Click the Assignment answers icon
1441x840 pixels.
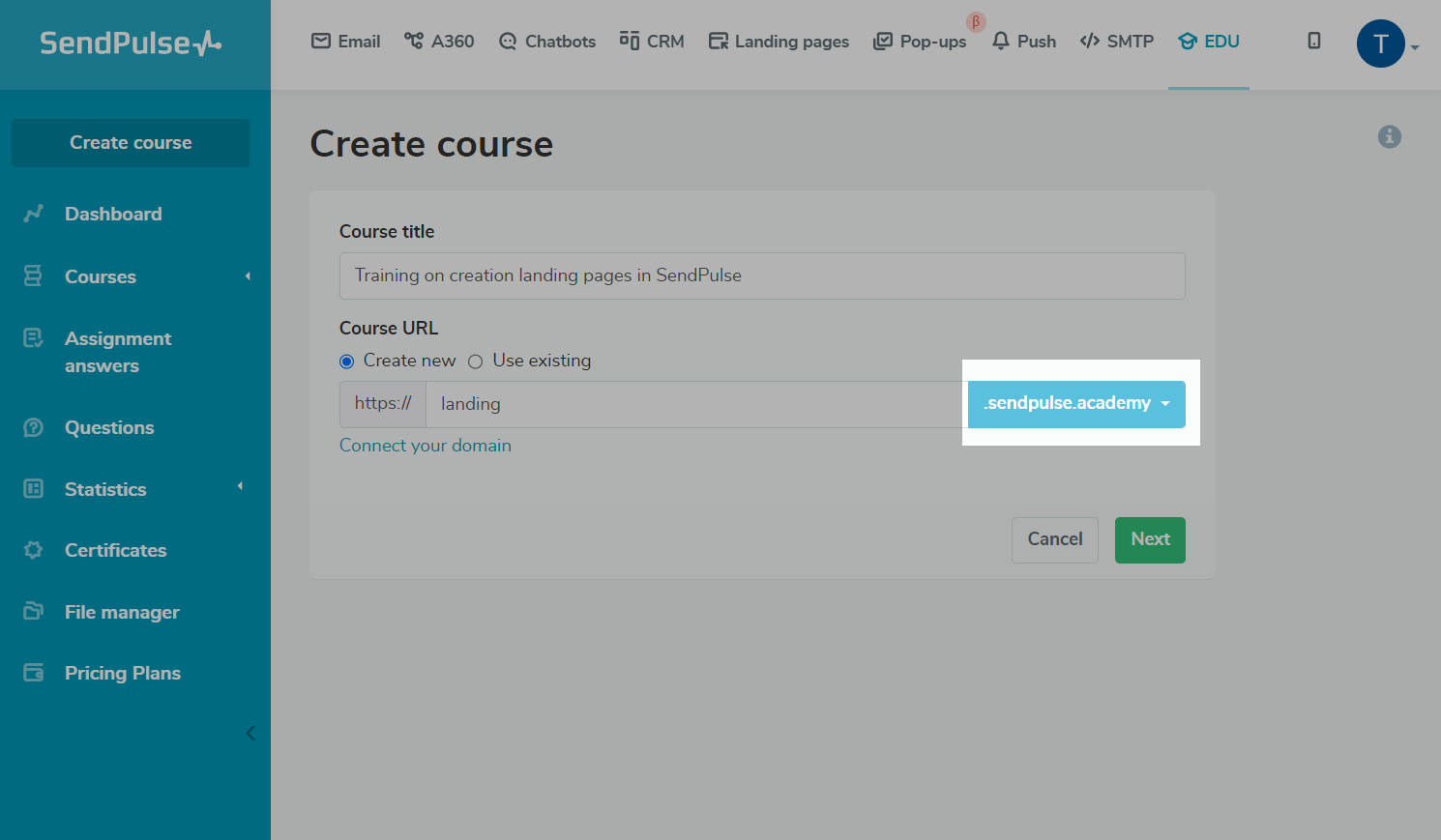coord(33,337)
